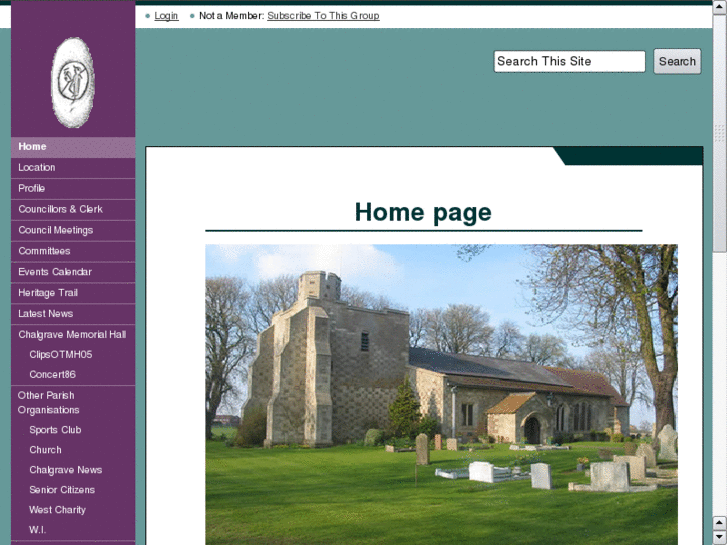Open the Heritage Trail page
Viewport: 727px width, 545px height.
point(73,293)
